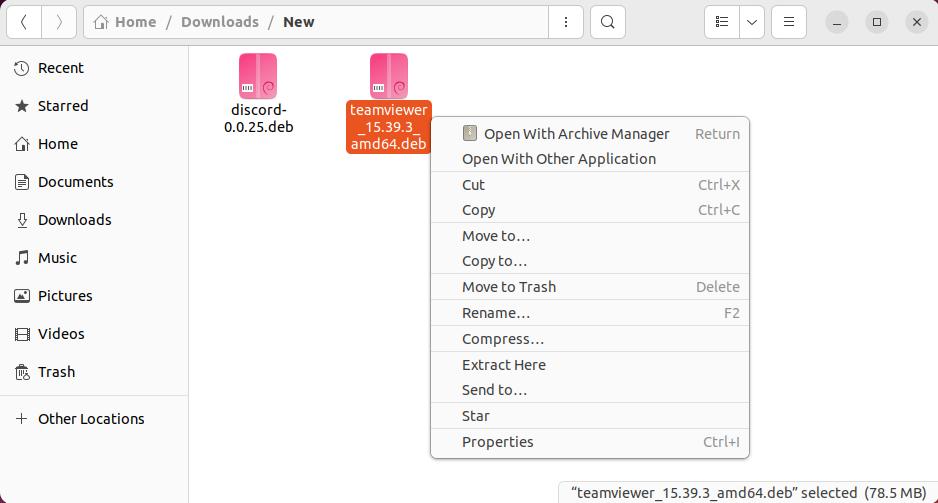The image size is (938, 503).
Task: Click Home in the path bar
Action: click(126, 22)
